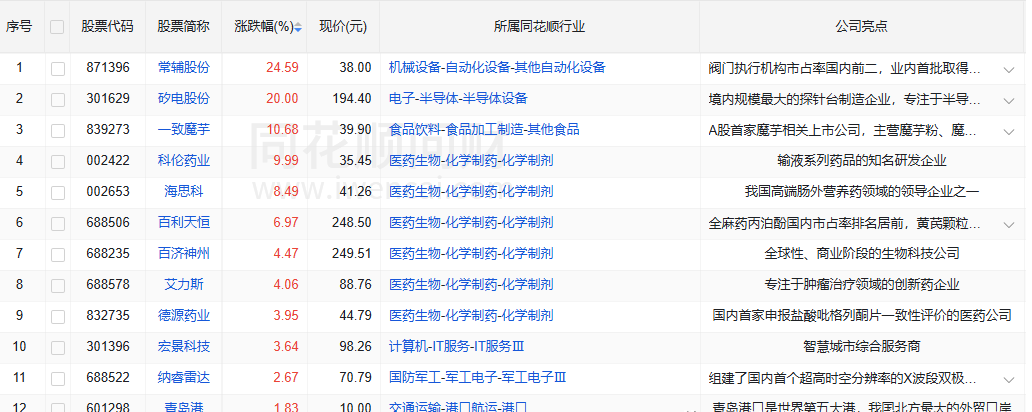Open industry link 电子-半导体-半导体设备

458,98
